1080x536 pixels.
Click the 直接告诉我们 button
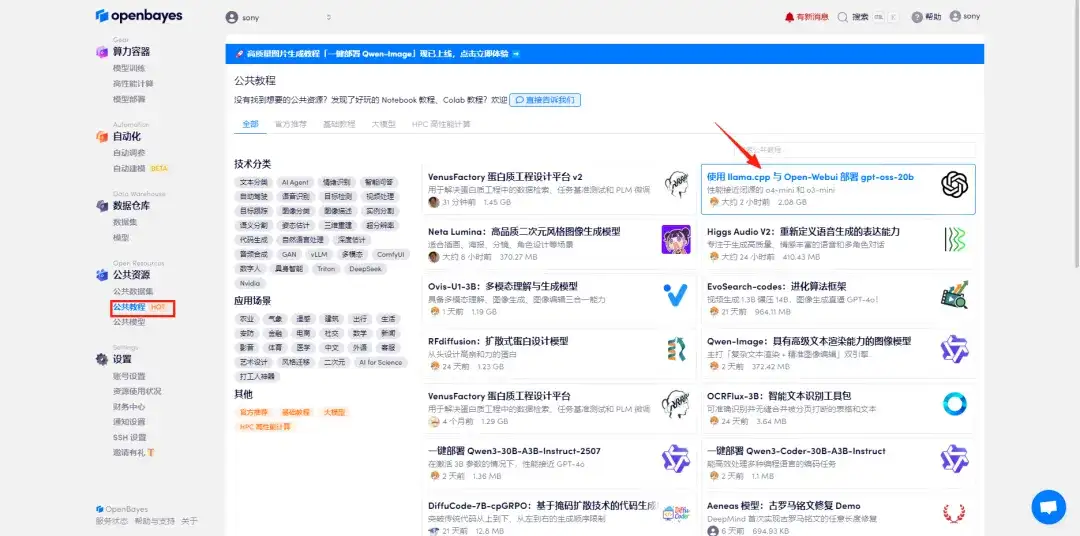pos(545,100)
